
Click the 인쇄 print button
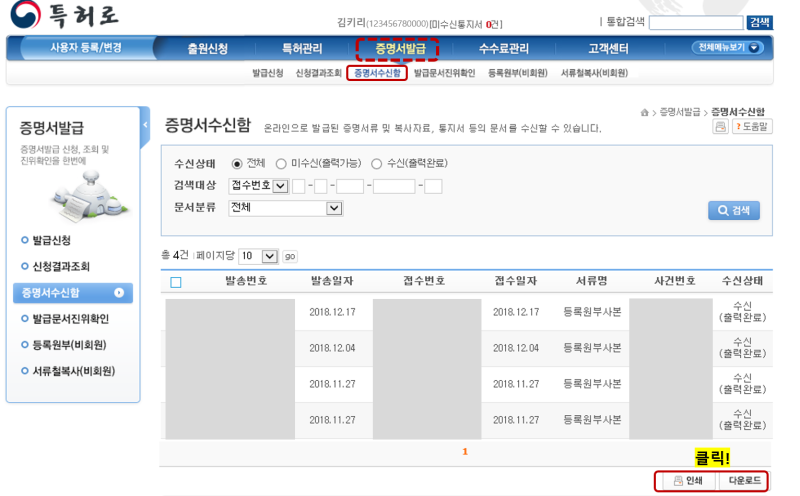tap(688, 481)
